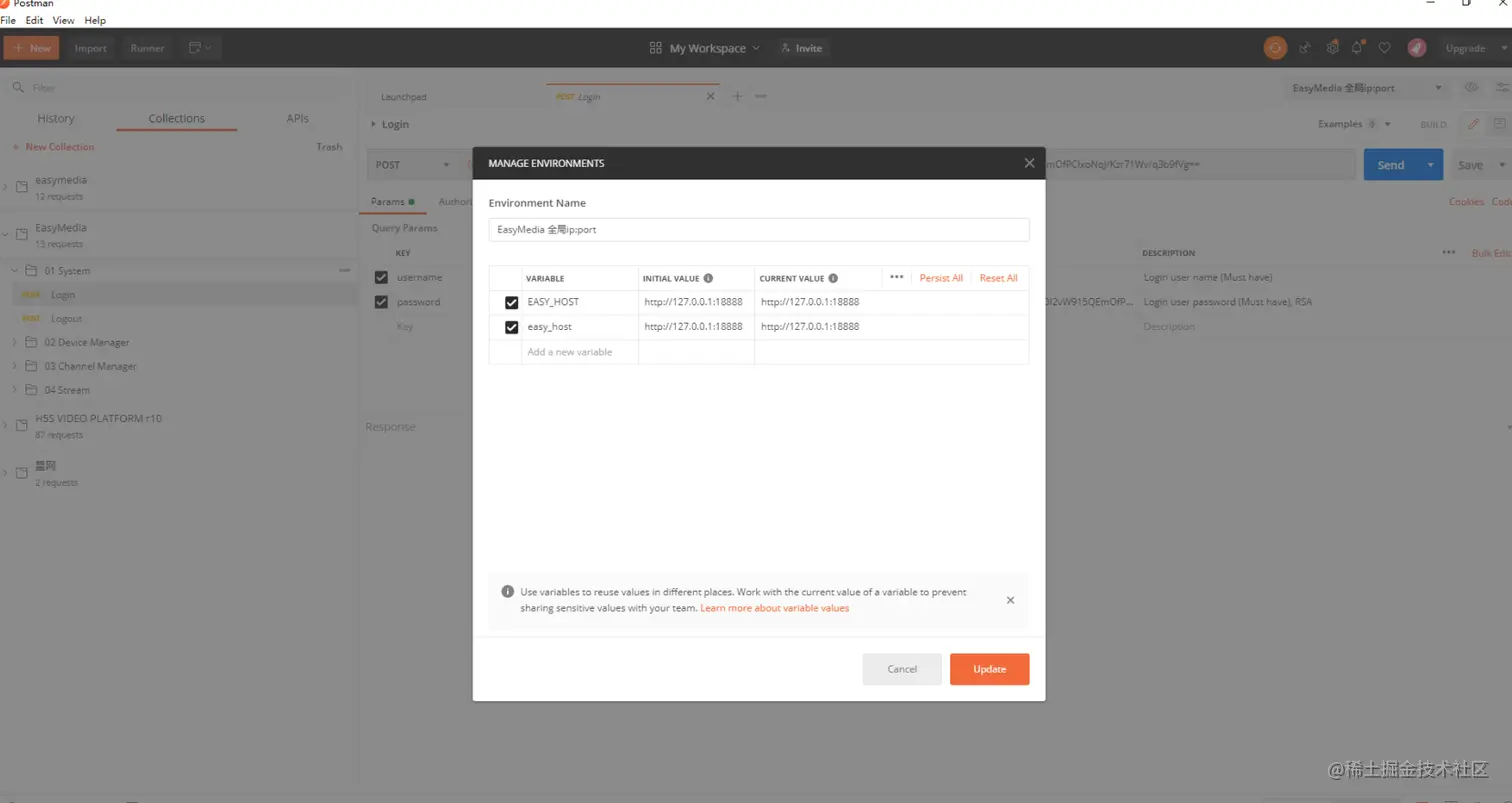Add a new request tab with plus
This screenshot has width=1512, height=803.
(x=737, y=96)
